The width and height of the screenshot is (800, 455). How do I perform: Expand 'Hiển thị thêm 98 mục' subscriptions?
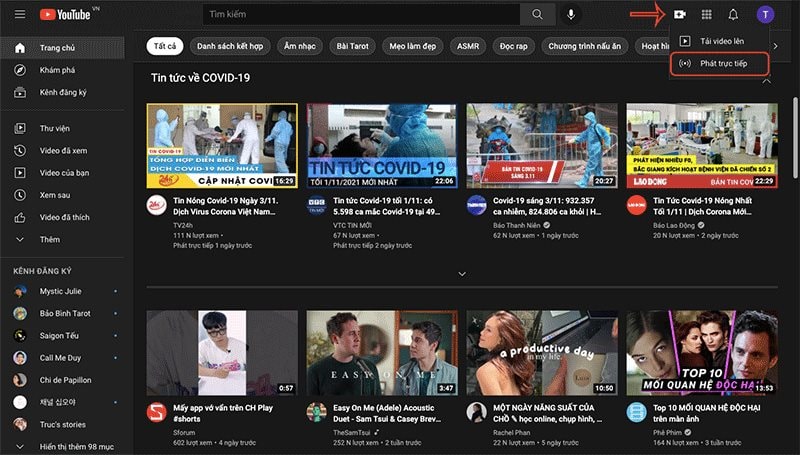tap(76, 446)
